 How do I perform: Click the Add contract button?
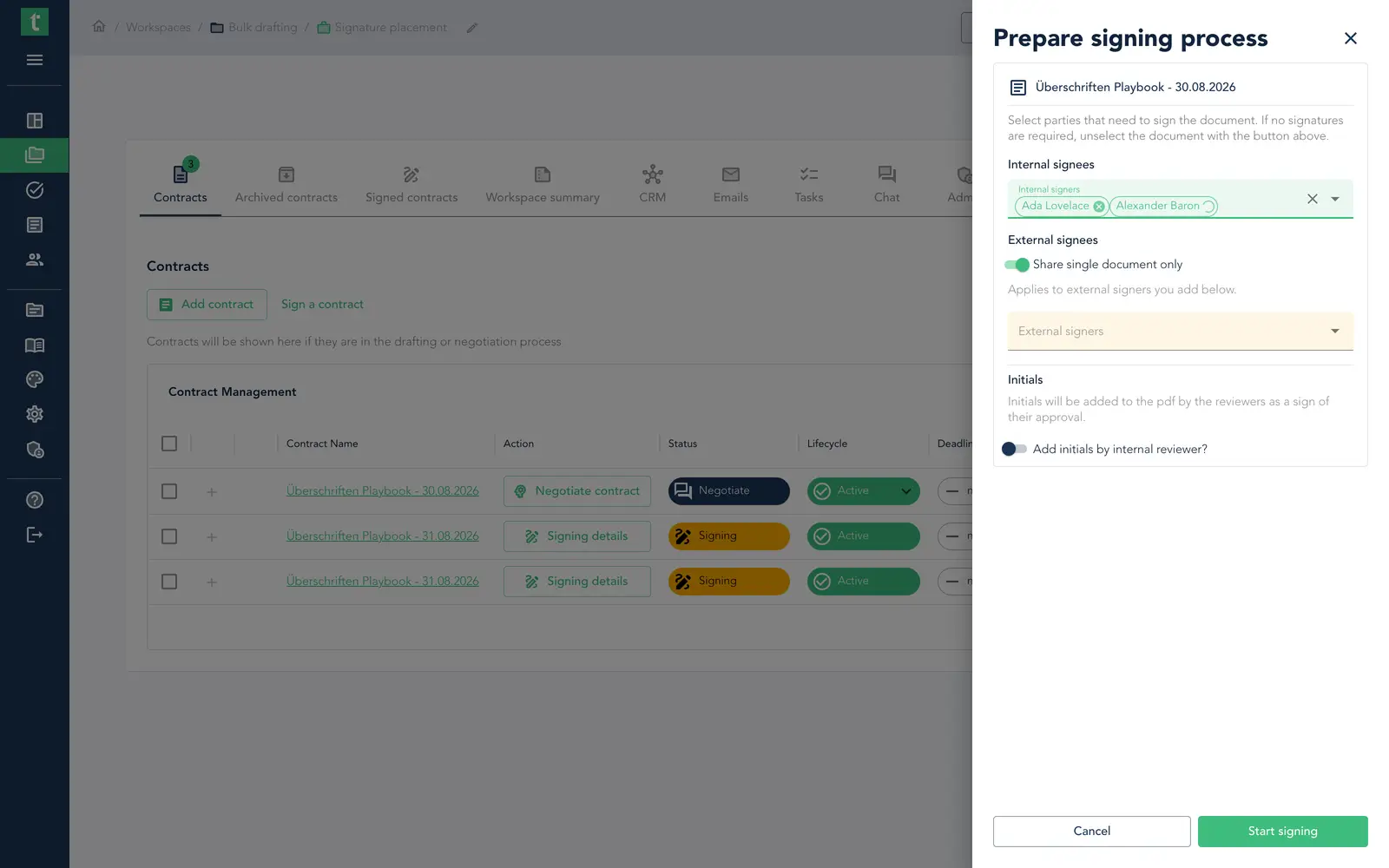[207, 305]
